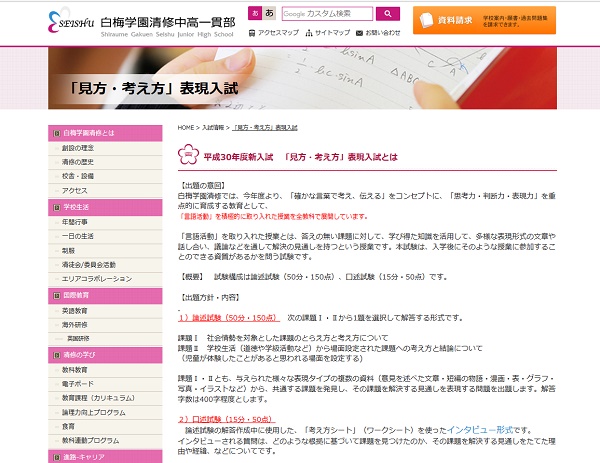This screenshot has height=463, width=600.
Task: Expand the 学校生活 sidebar section
Action: pos(105,206)
